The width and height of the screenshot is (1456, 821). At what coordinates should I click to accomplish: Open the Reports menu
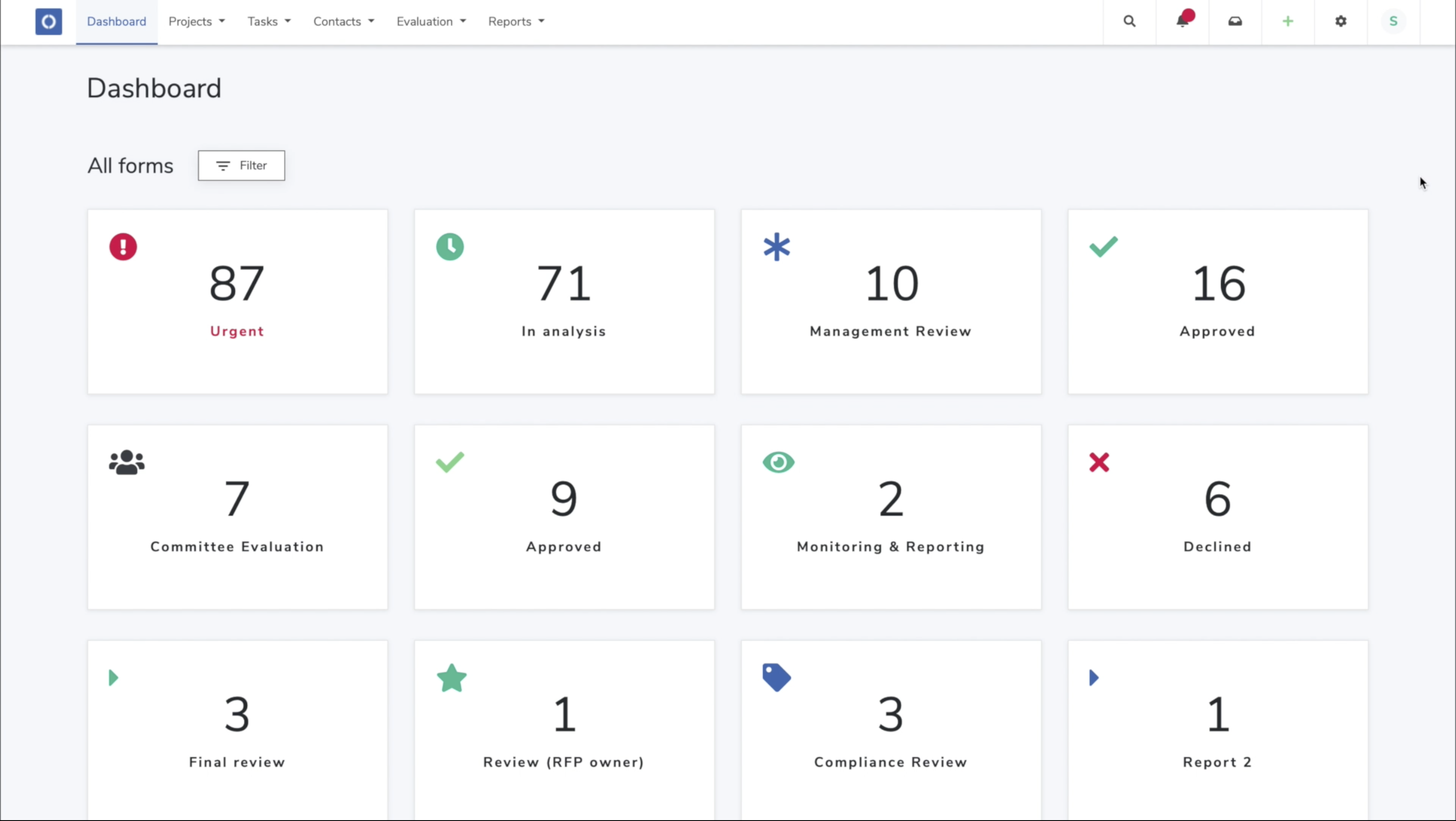pos(516,22)
